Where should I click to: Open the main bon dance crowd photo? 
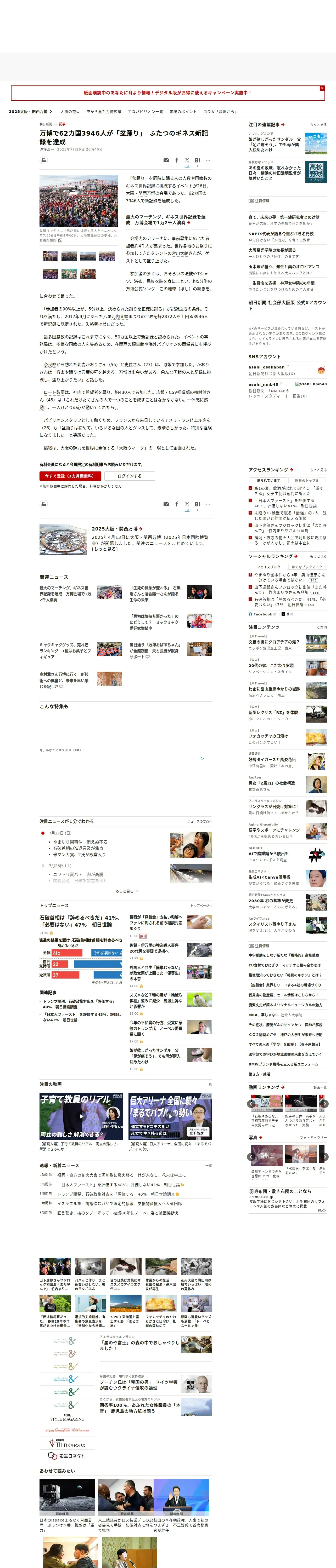79,201
